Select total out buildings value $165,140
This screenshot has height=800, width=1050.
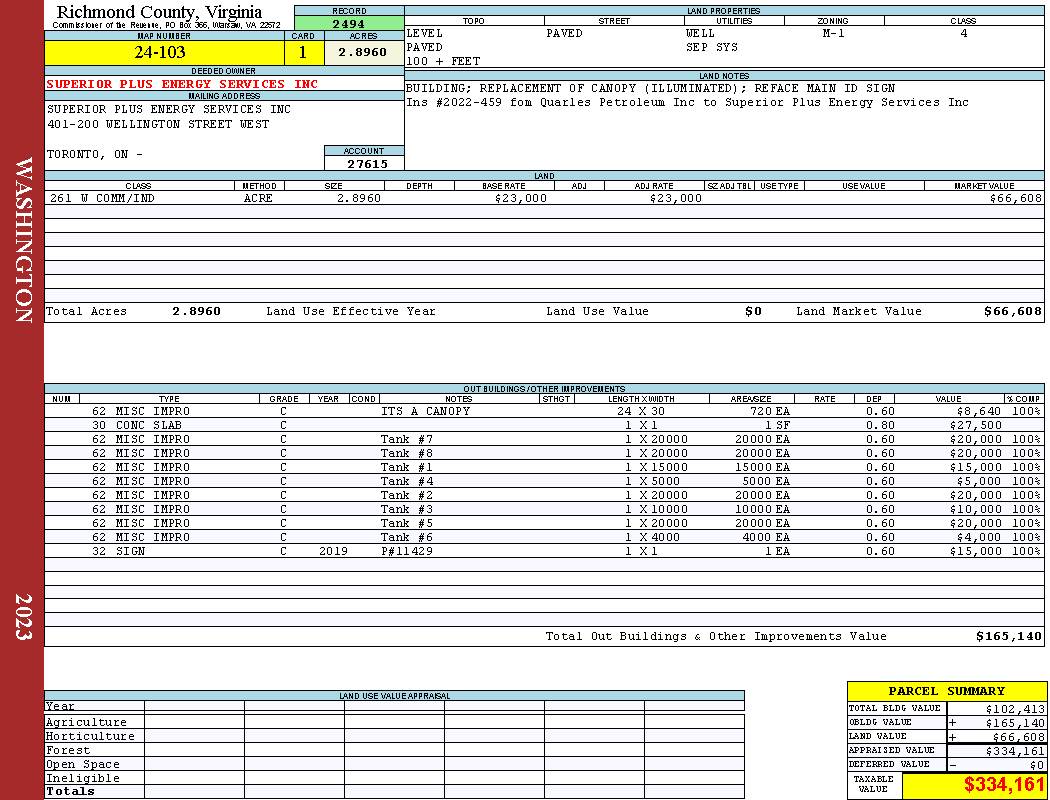click(x=1009, y=637)
